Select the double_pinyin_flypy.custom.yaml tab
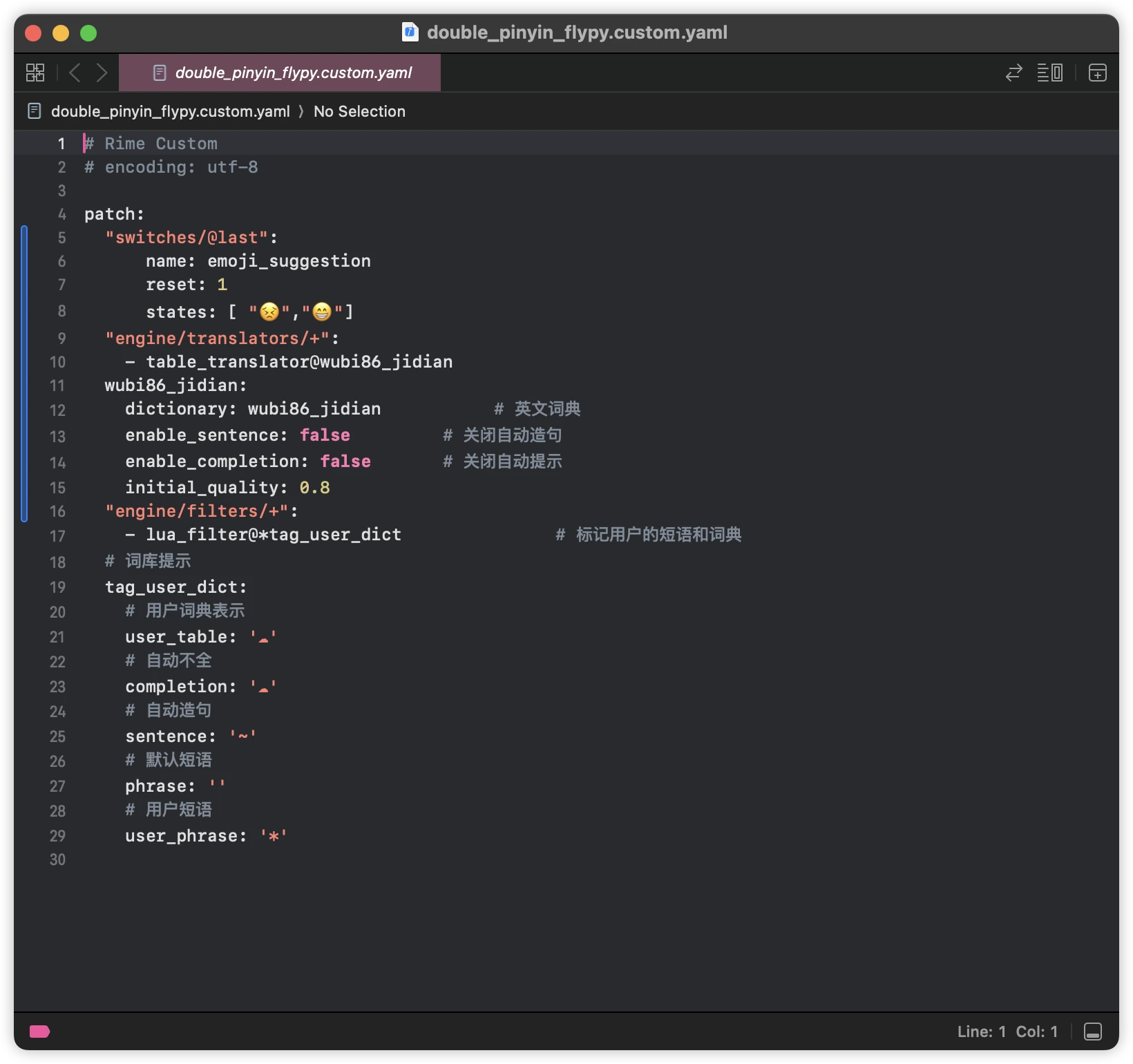The height and width of the screenshot is (1064, 1133). (280, 73)
